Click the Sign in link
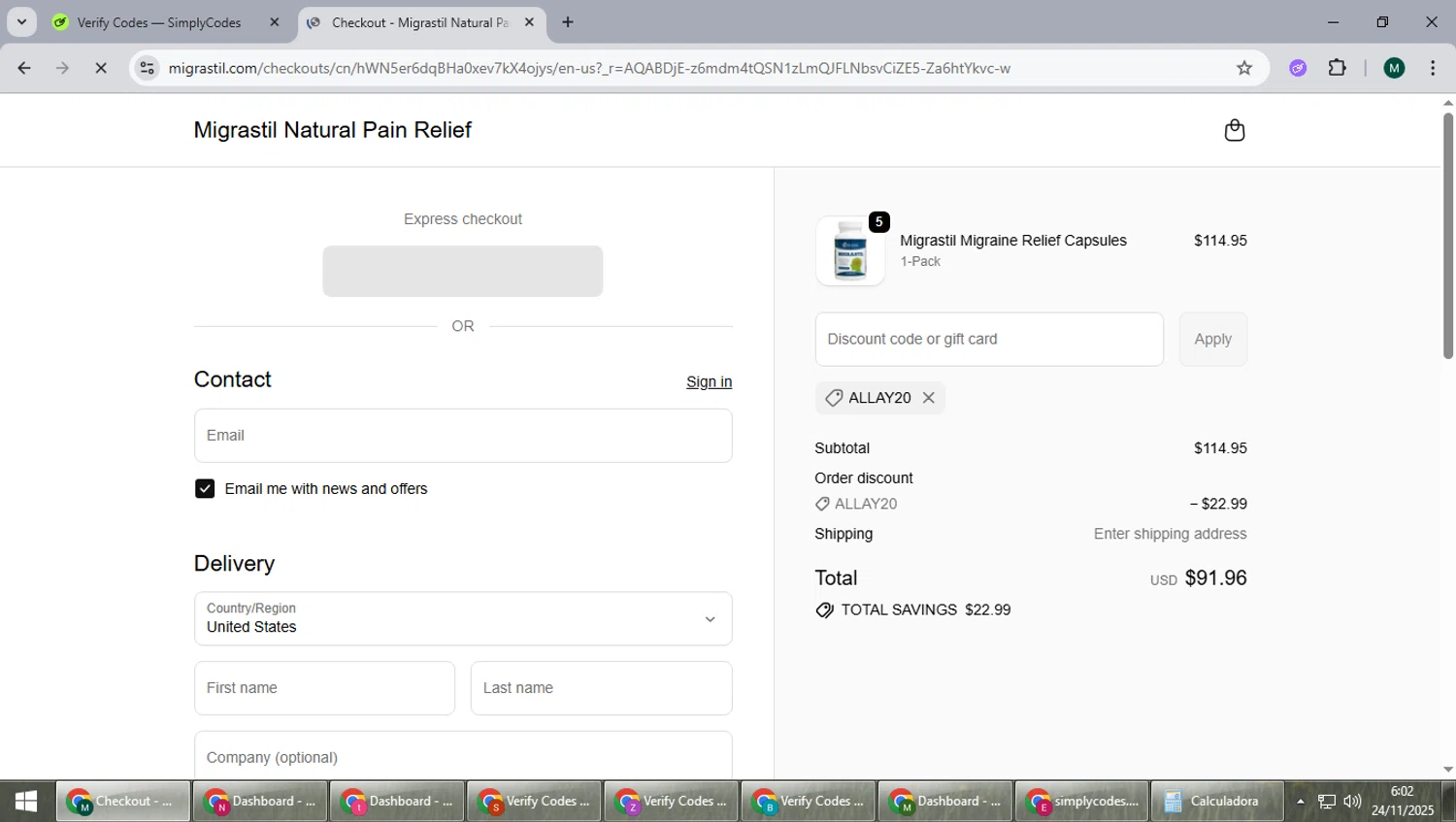This screenshot has height=822, width=1456. pyautogui.click(x=709, y=382)
